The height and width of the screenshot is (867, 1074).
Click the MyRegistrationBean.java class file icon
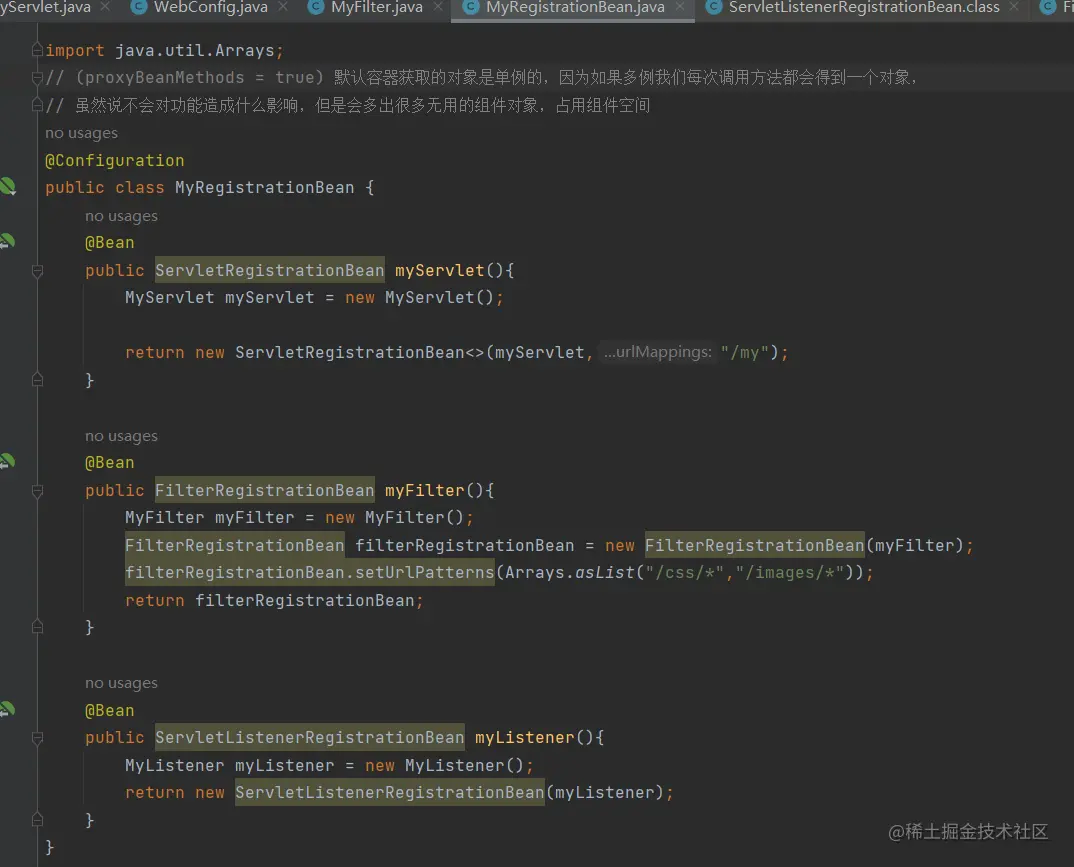click(x=471, y=8)
